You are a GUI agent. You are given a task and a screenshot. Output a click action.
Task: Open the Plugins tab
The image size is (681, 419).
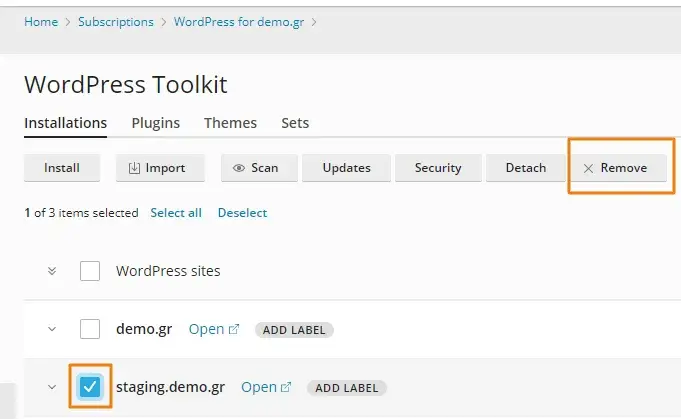point(155,123)
